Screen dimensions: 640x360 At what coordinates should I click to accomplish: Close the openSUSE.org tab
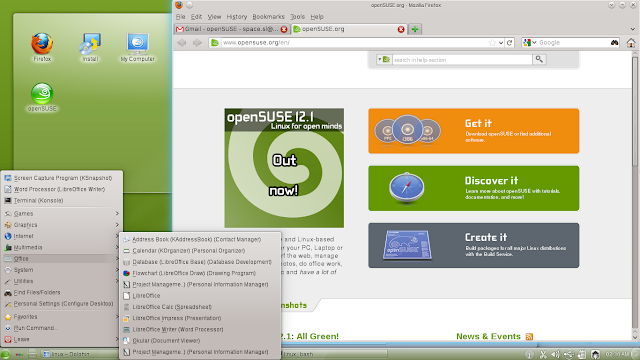point(401,29)
